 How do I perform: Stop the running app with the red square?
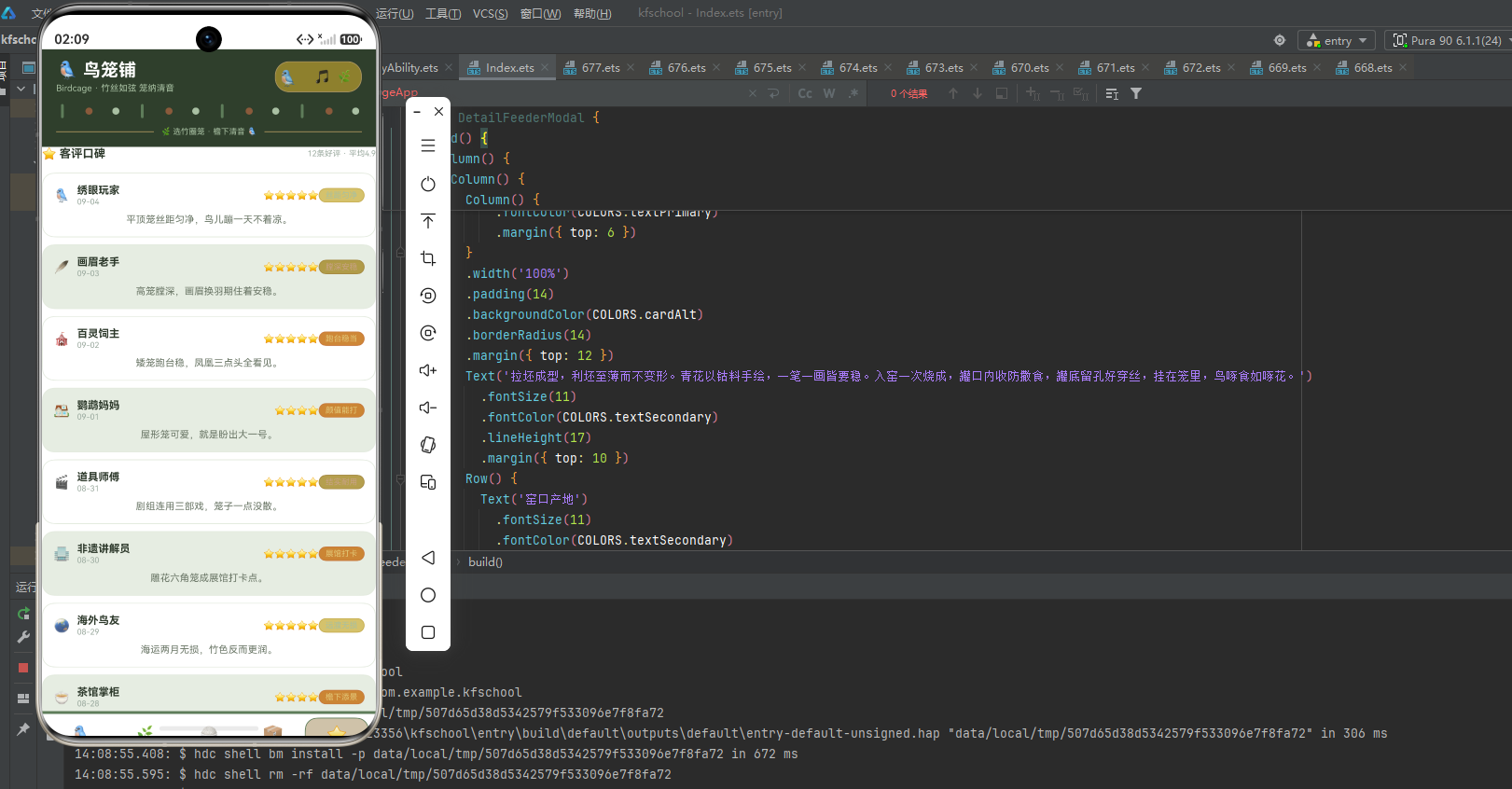pos(23,668)
